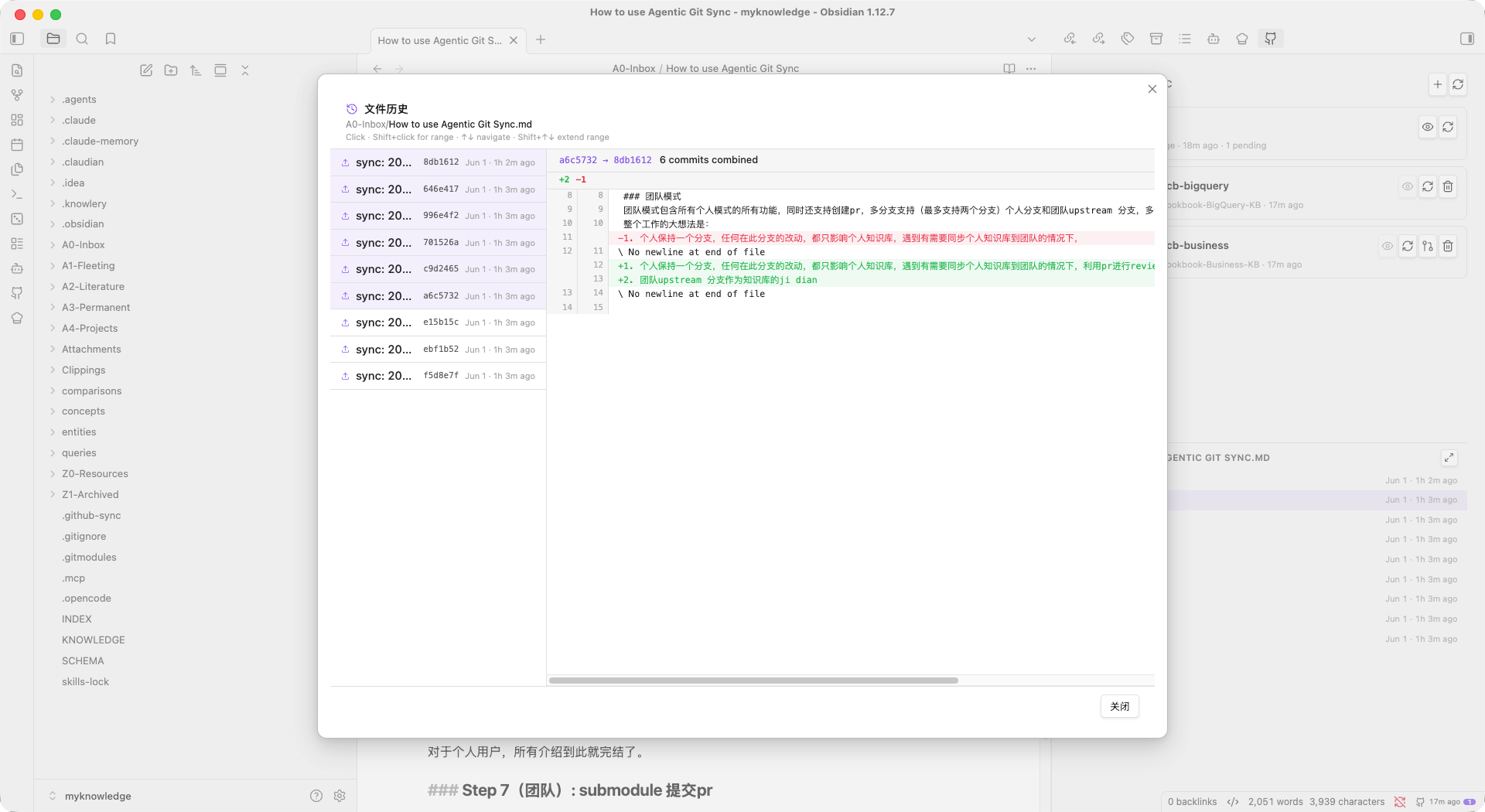The height and width of the screenshot is (812, 1485).
Task: Open a new tab with plus icon
Action: (x=541, y=39)
